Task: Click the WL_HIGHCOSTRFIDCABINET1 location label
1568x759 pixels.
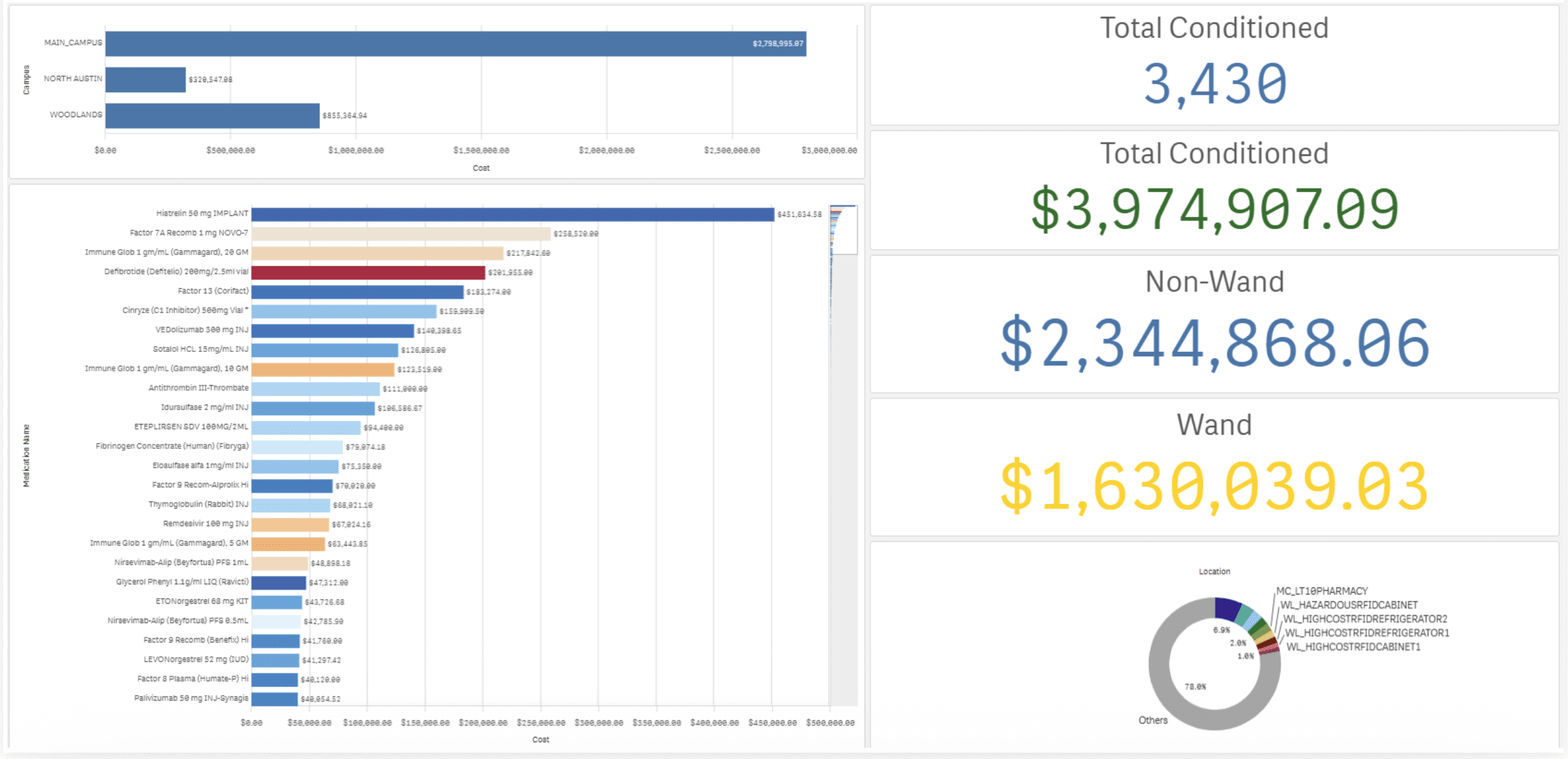Action: point(1353,647)
